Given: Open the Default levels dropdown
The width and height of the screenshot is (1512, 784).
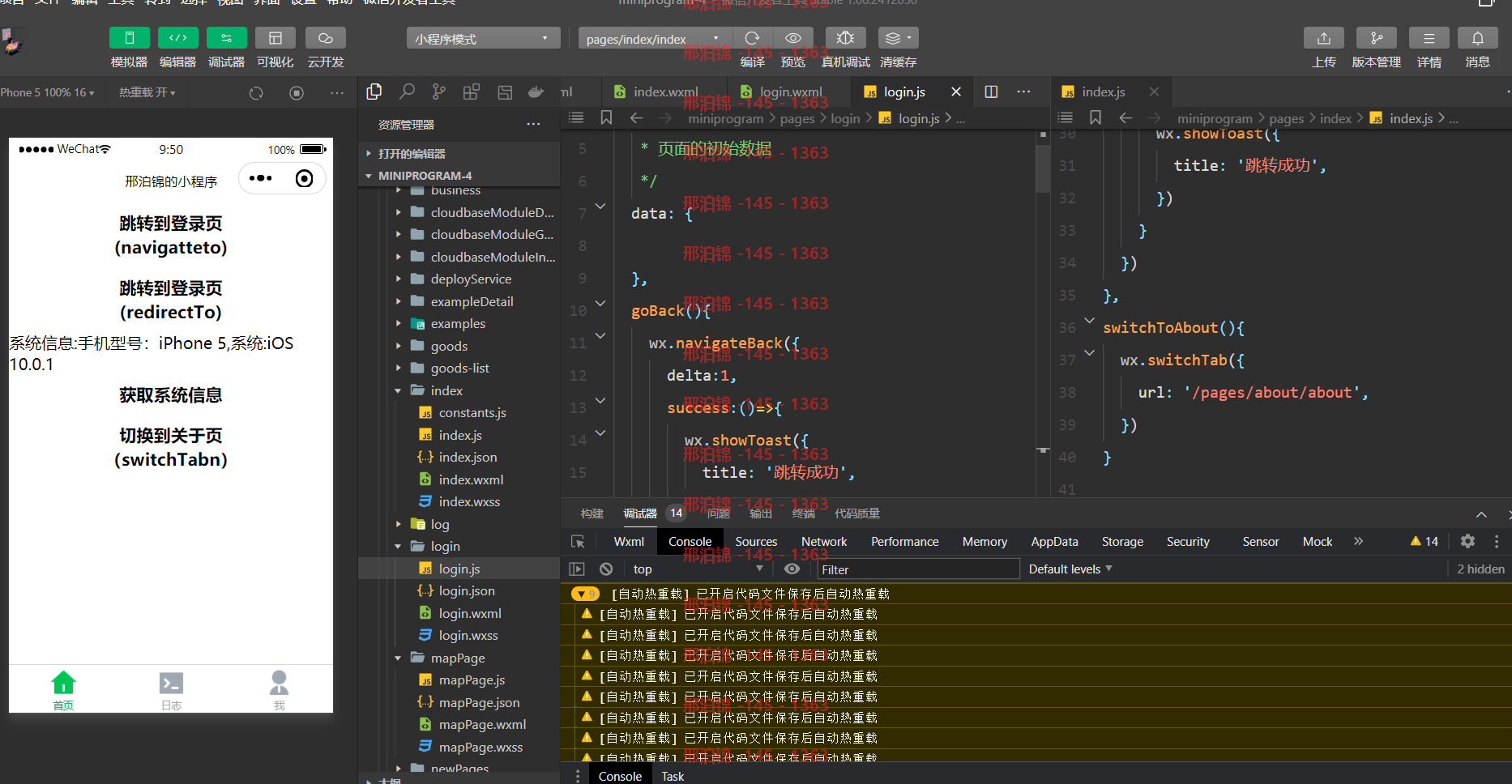Looking at the screenshot, I should [x=1070, y=569].
